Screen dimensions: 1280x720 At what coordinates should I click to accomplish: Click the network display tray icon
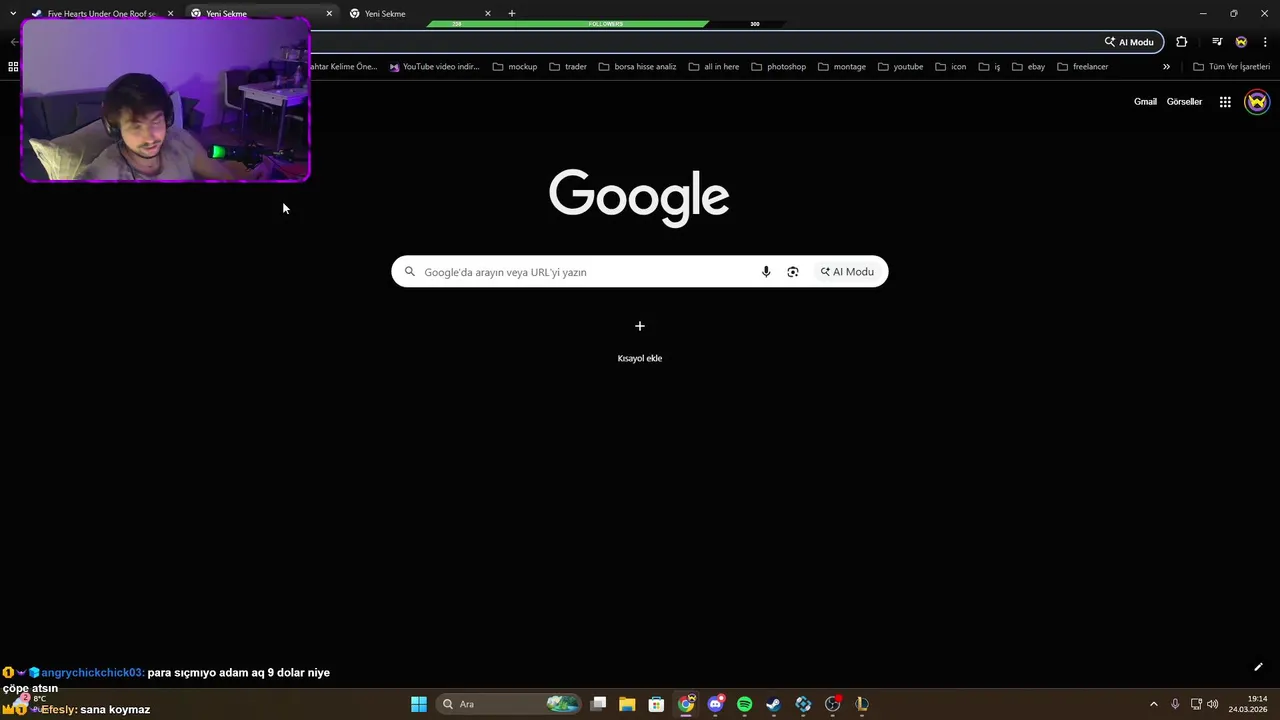tap(1196, 704)
